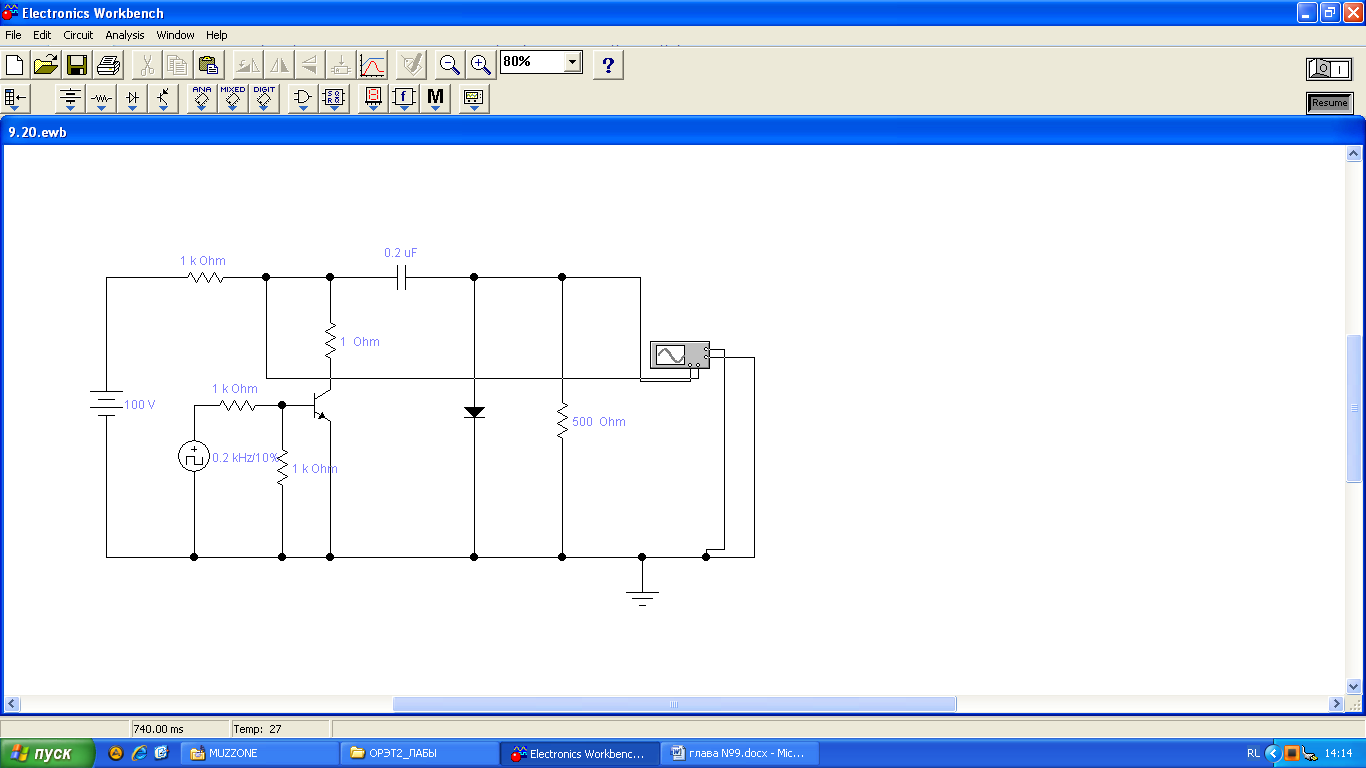Toggle the simulation power switch
1366x768 pixels.
click(1329, 69)
